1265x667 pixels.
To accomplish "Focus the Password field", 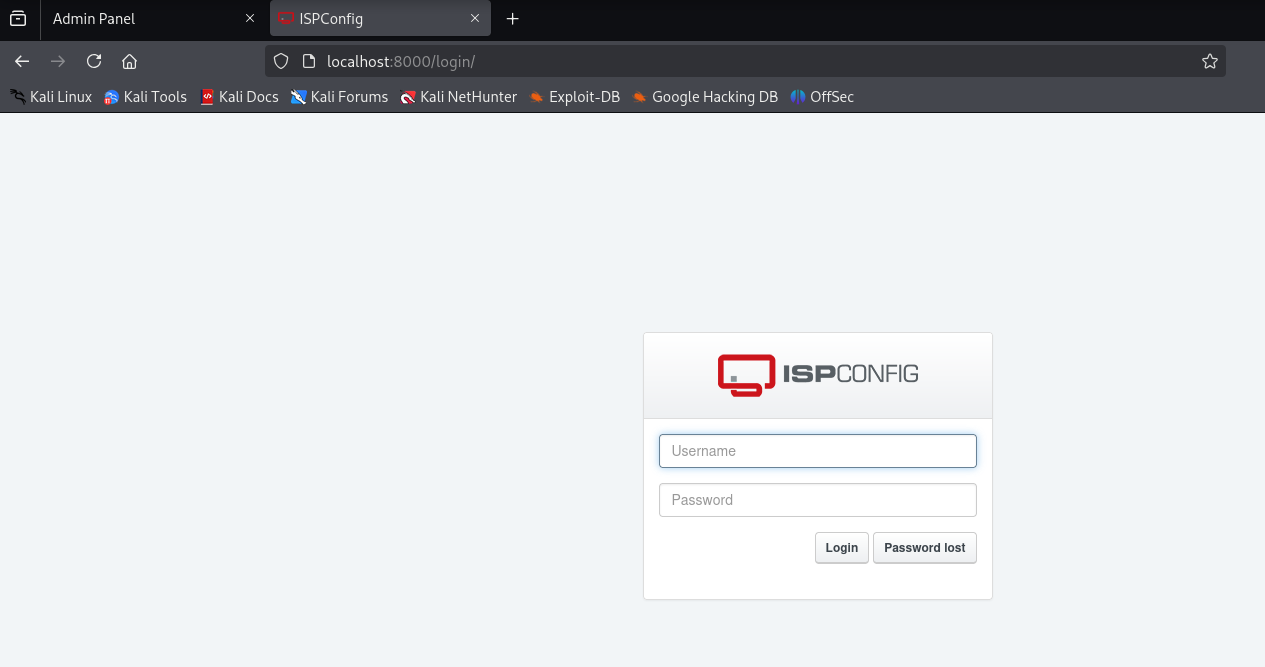I will click(x=817, y=500).
